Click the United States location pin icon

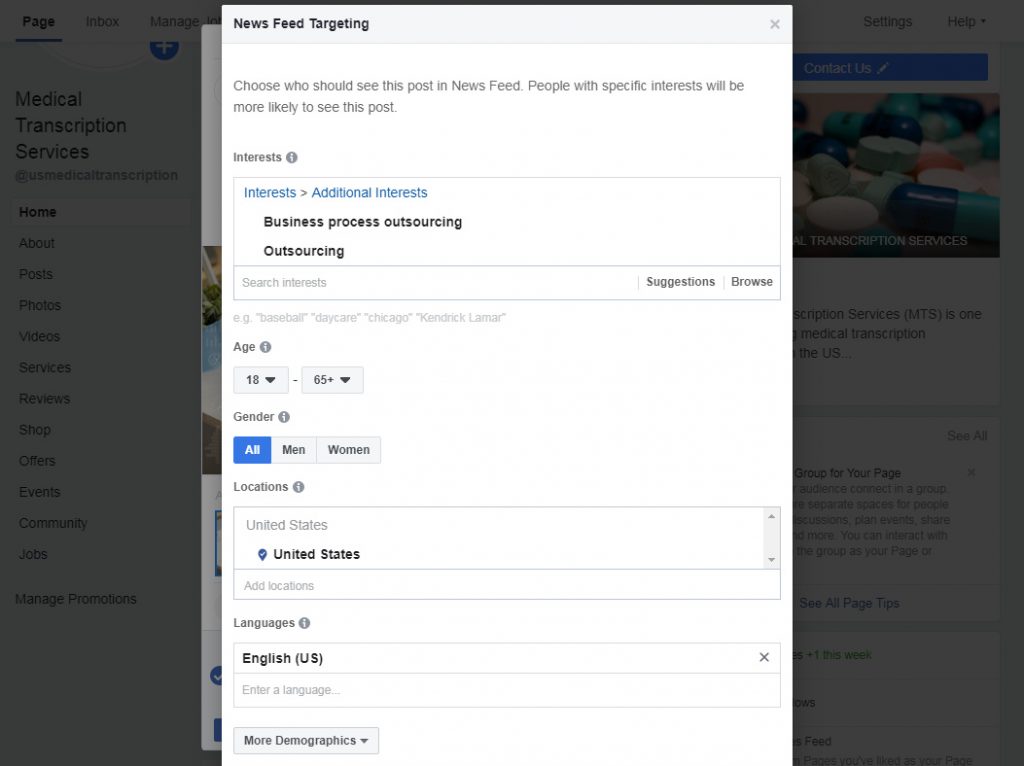pyautogui.click(x=262, y=554)
